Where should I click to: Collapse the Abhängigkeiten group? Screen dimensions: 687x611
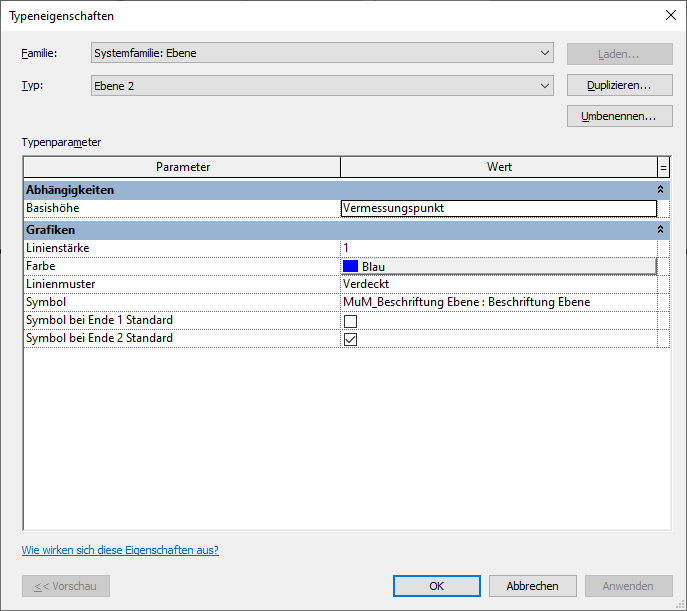[x=660, y=190]
